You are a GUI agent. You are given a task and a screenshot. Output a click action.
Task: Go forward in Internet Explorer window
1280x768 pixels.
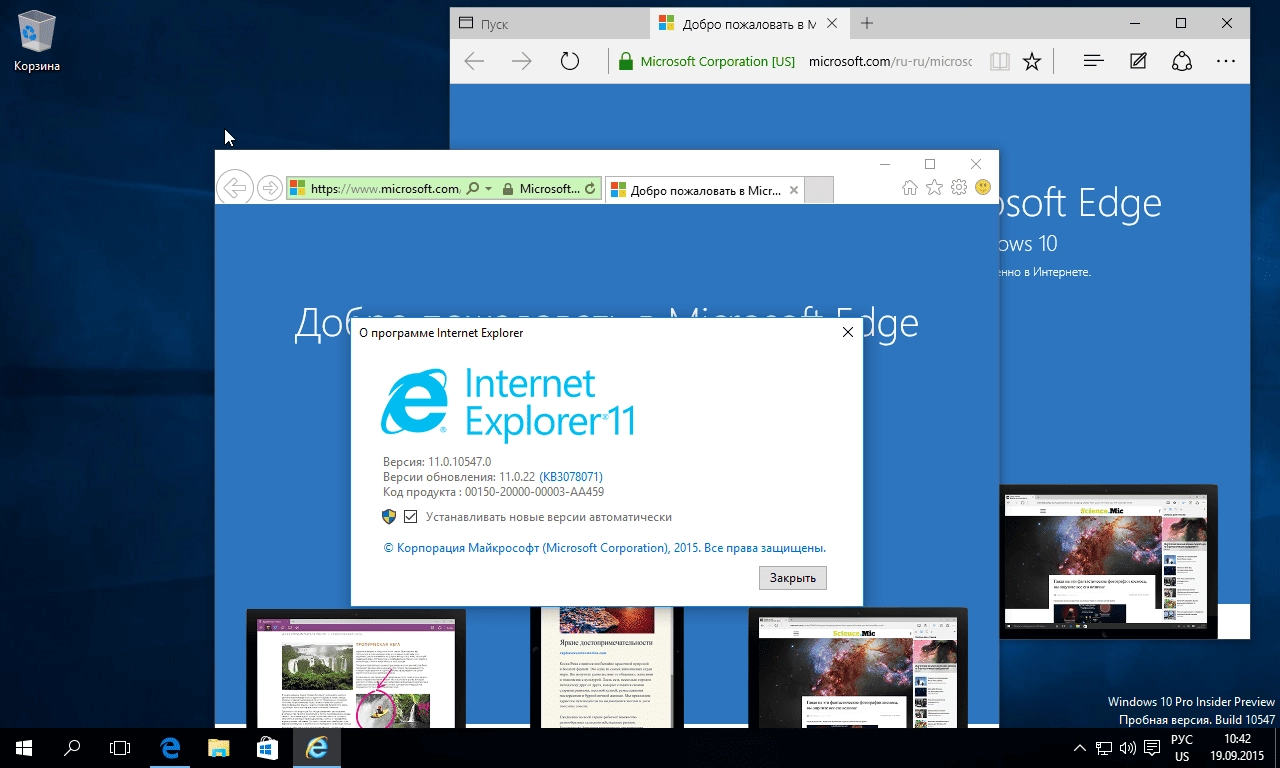coord(269,187)
